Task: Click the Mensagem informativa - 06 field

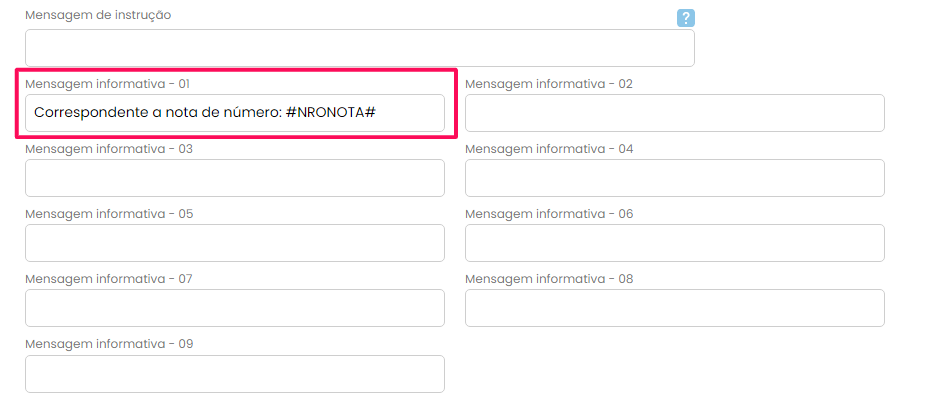Action: tap(675, 243)
